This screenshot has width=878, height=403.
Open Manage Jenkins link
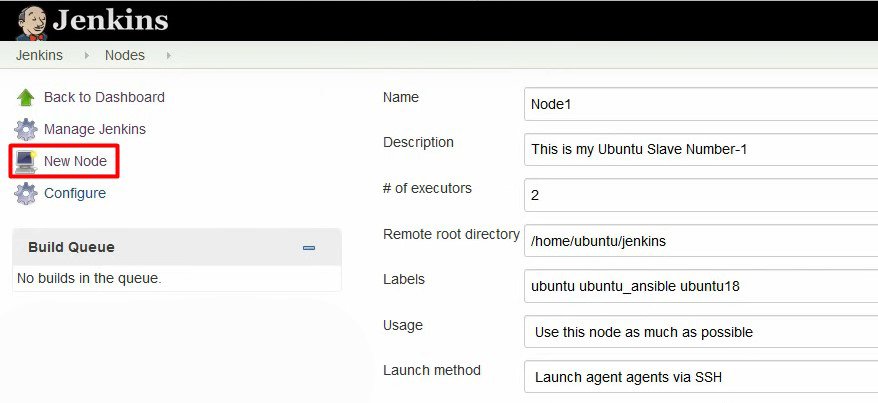(95, 129)
